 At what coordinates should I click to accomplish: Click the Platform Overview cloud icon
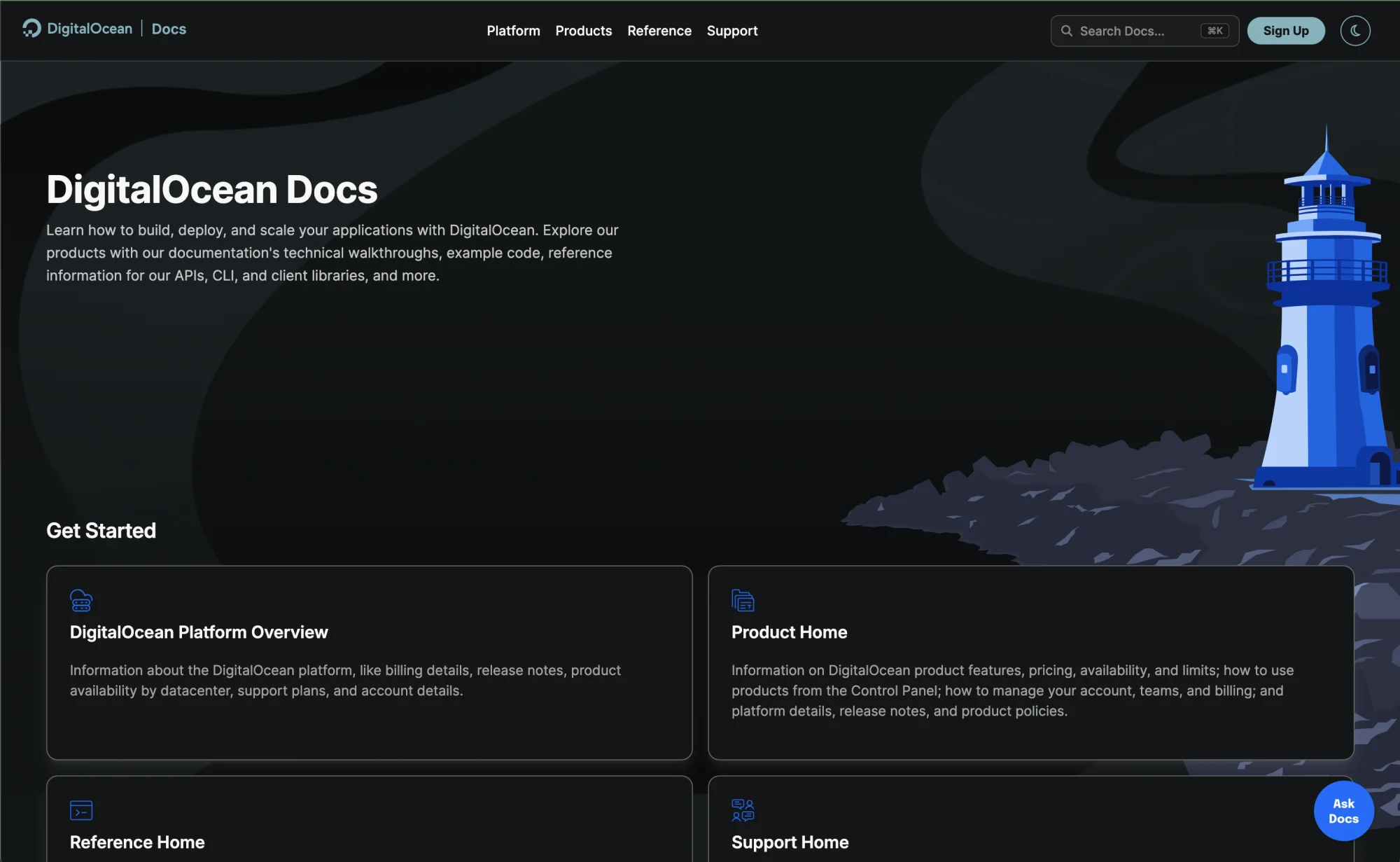[x=81, y=601]
